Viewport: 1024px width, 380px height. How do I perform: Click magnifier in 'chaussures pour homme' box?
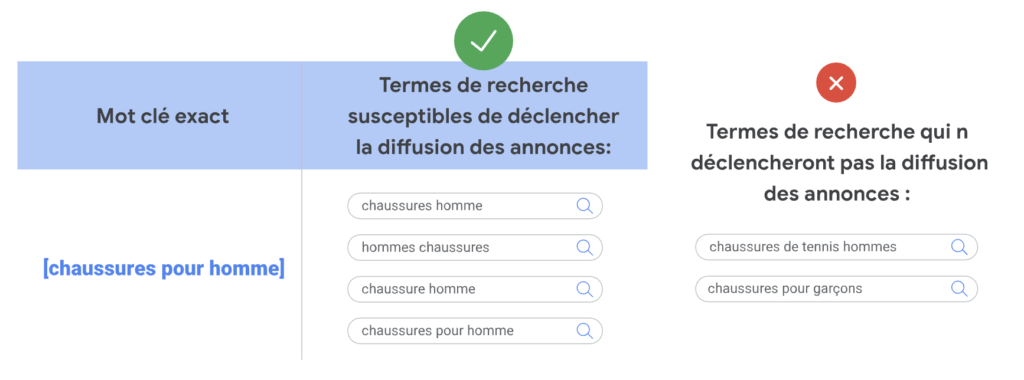click(x=584, y=330)
